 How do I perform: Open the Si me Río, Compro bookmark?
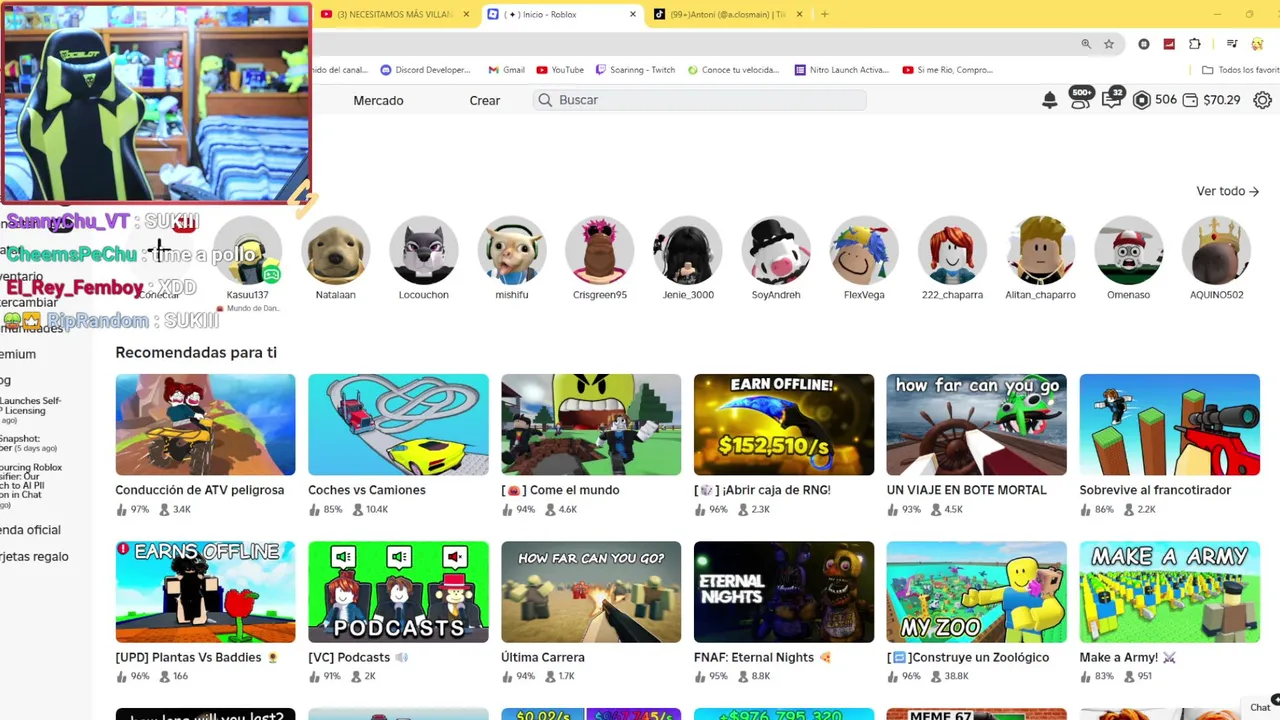[948, 70]
